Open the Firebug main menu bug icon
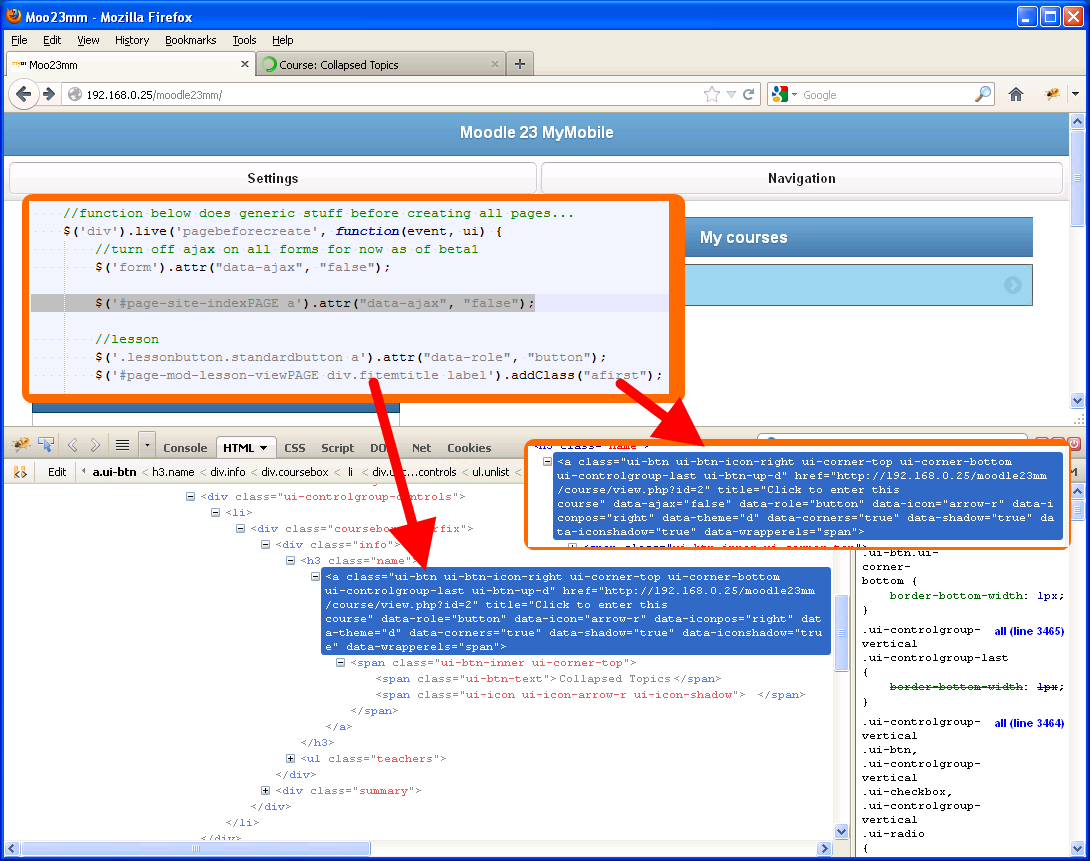The width and height of the screenshot is (1090, 861). pyautogui.click(x=20, y=445)
